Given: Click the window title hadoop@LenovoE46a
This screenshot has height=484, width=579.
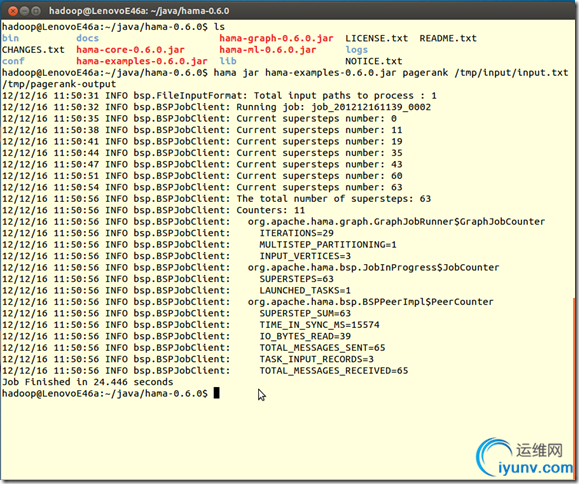Looking at the screenshot, I should (x=139, y=11).
